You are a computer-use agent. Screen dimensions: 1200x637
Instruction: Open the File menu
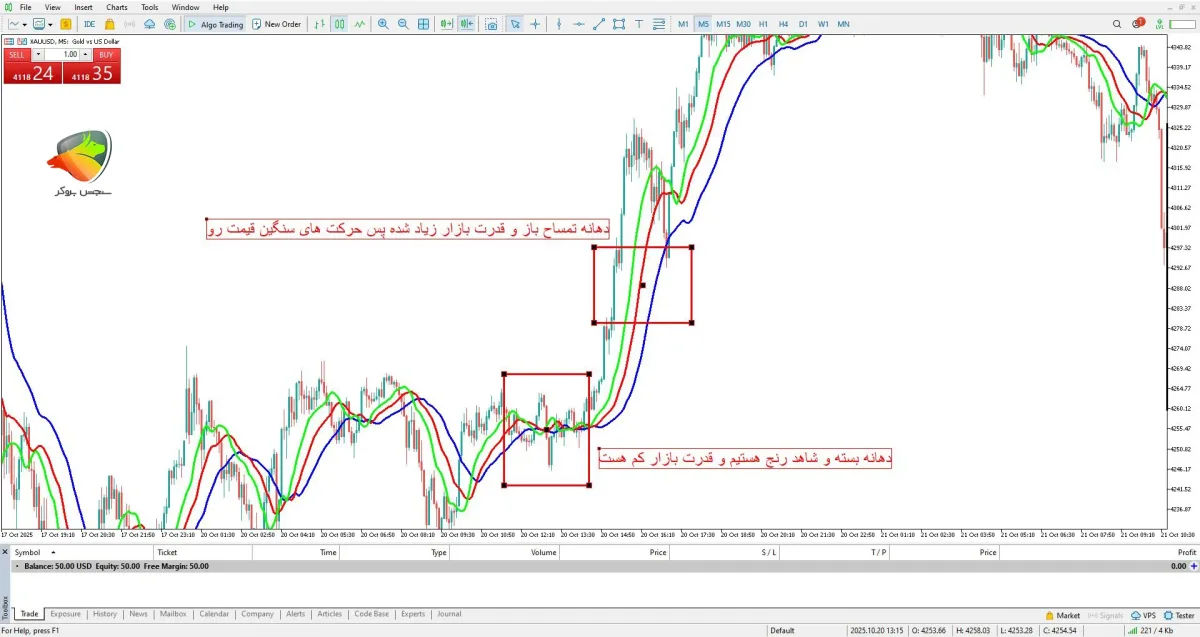(25, 7)
